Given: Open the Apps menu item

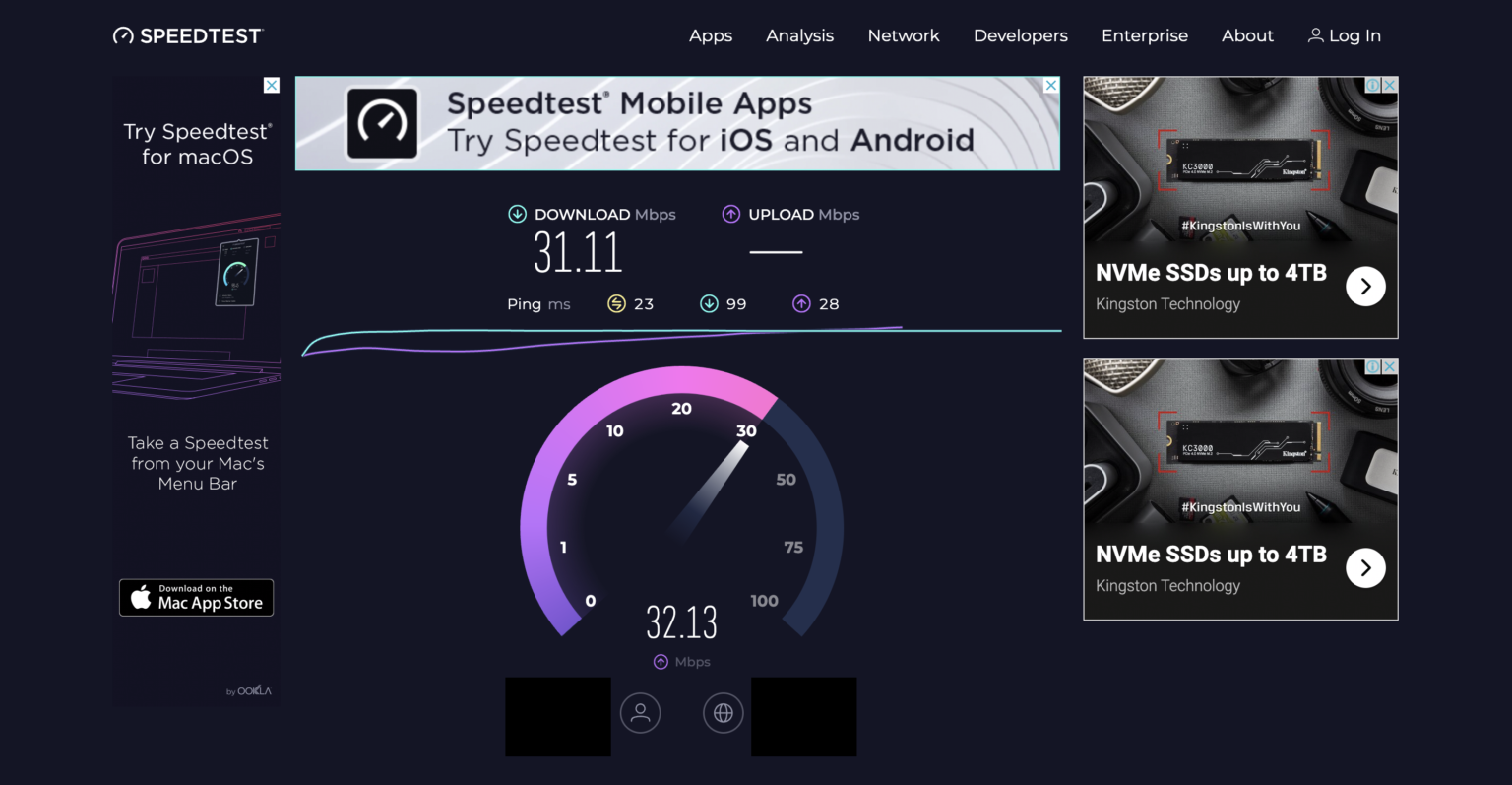Looking at the screenshot, I should click(x=711, y=35).
